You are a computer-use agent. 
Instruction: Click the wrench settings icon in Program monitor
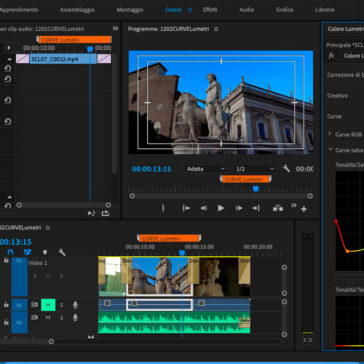(x=286, y=169)
